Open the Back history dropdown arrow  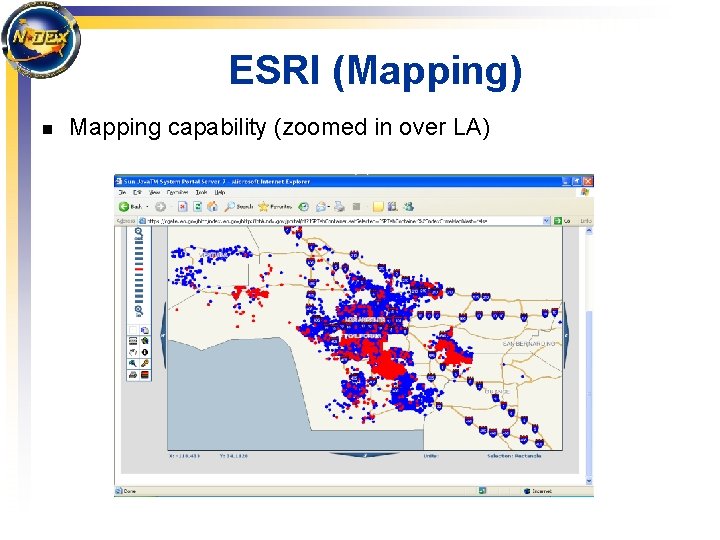pyautogui.click(x=147, y=207)
